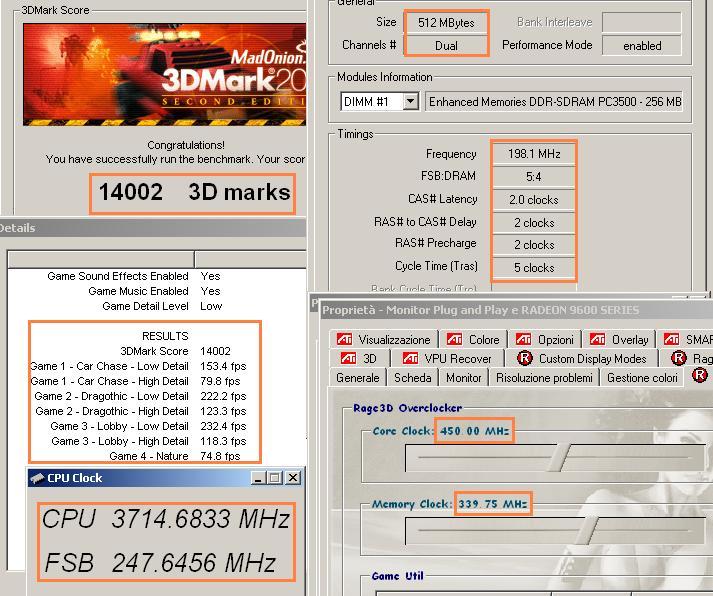Click ATI logo icon on VPU Recover tab
The image size is (713, 596).
(410, 358)
